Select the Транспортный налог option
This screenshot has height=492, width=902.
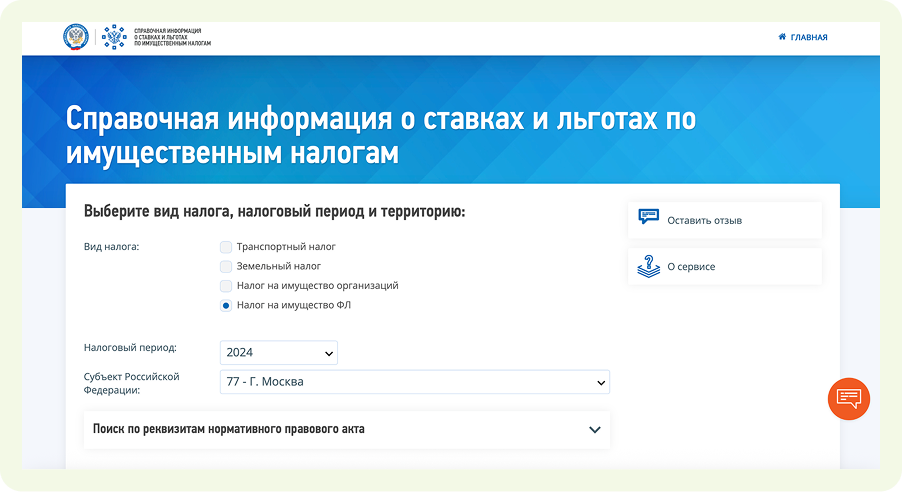tap(226, 247)
